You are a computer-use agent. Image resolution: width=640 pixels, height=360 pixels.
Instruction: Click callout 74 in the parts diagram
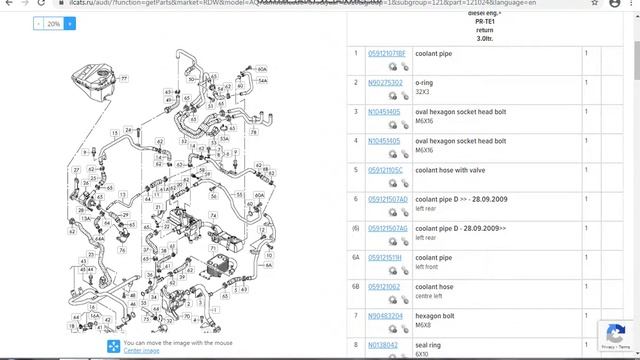click(213, 215)
